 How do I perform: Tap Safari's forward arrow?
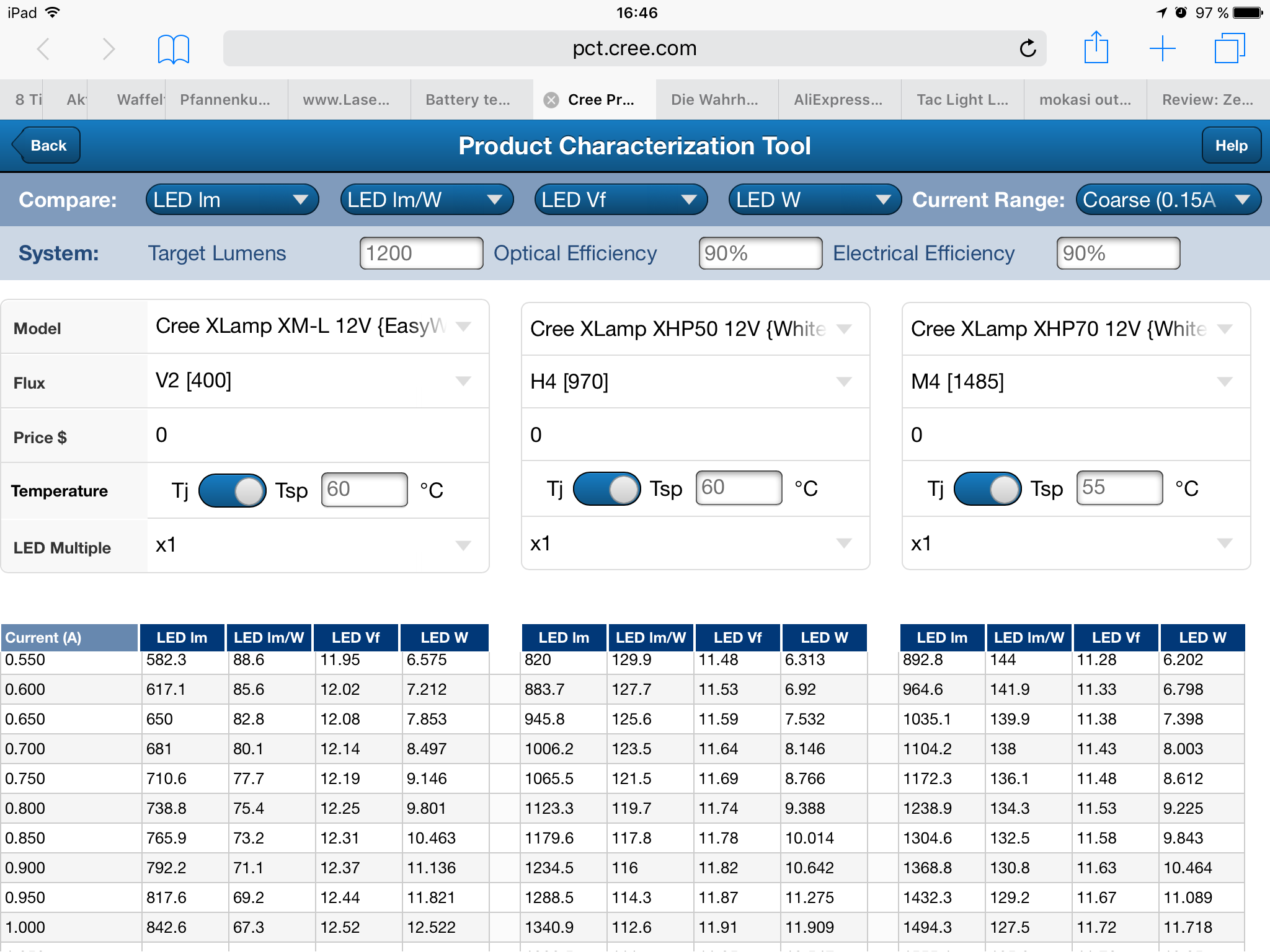(x=109, y=48)
